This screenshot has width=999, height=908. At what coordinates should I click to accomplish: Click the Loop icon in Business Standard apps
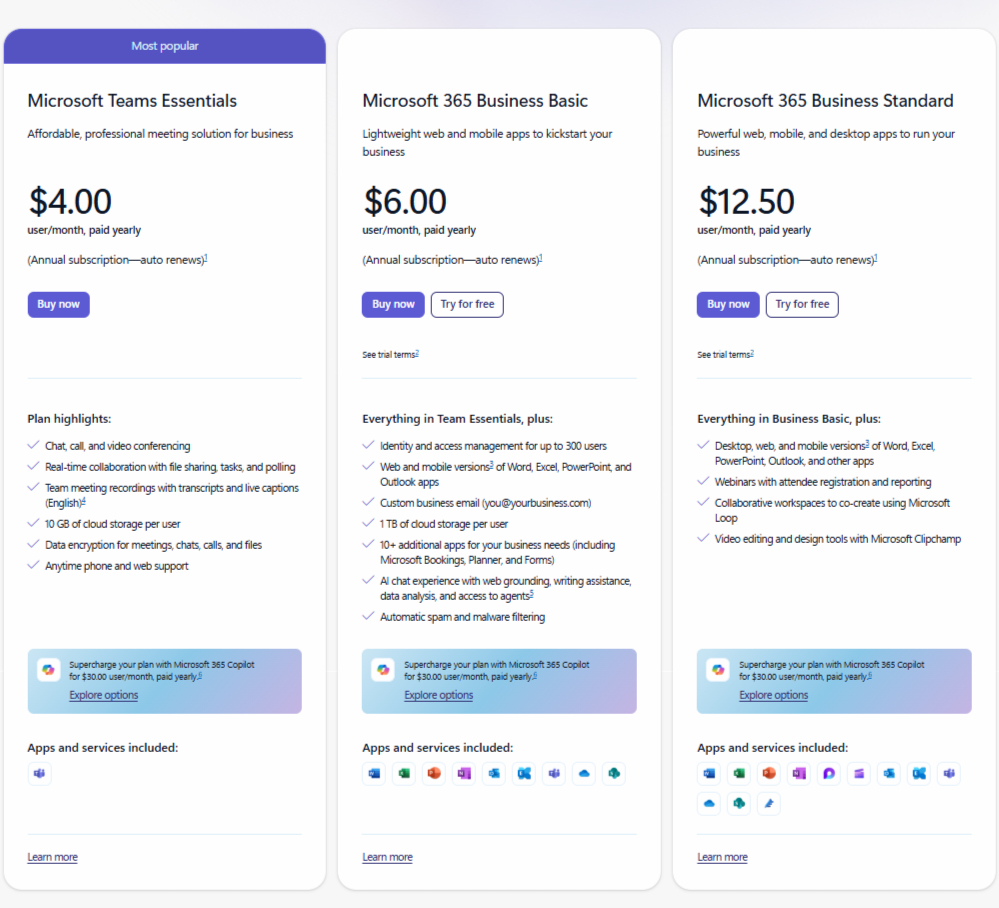pyautogui.click(x=829, y=774)
